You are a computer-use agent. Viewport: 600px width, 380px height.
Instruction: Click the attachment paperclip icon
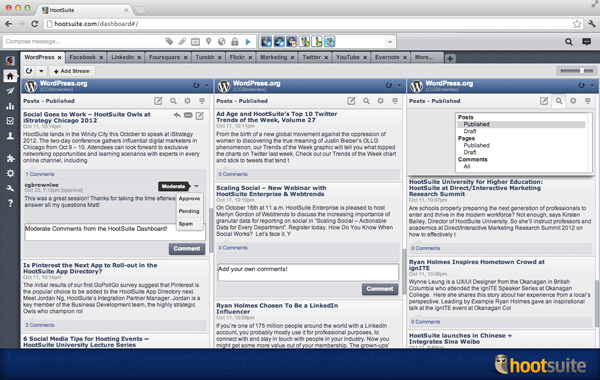tap(182, 41)
